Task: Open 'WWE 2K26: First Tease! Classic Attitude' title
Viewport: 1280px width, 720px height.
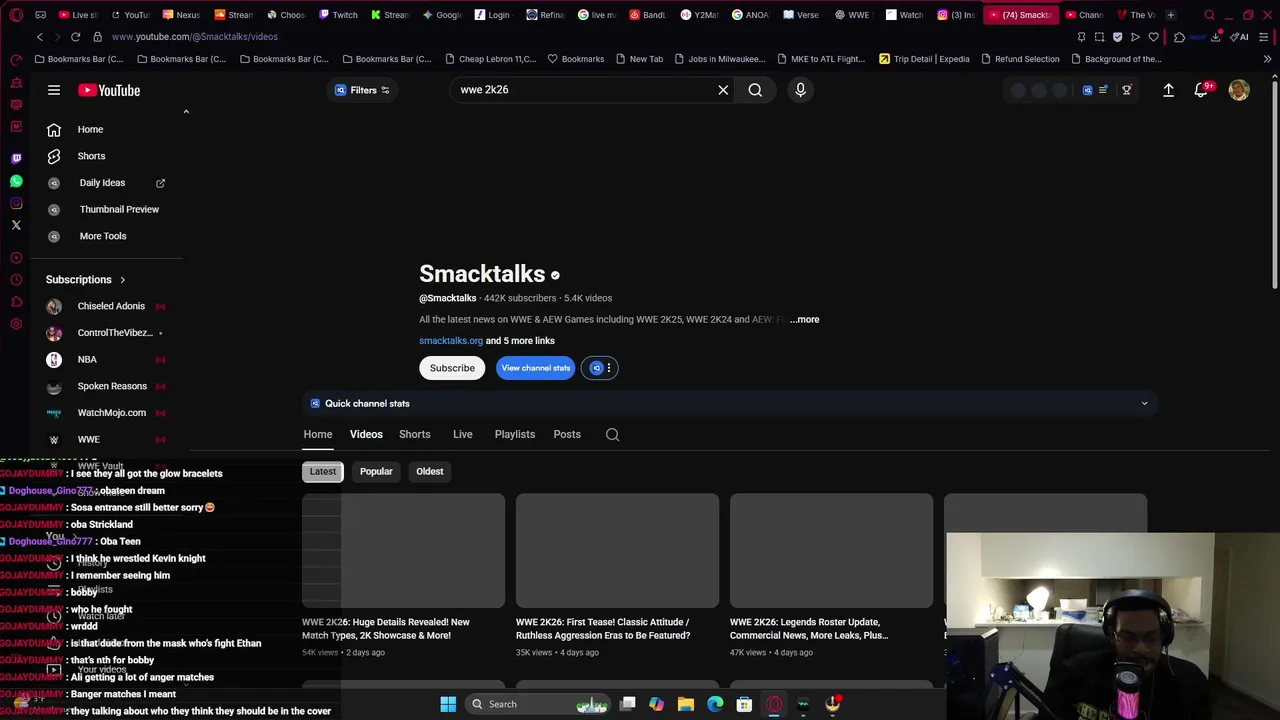Action: pos(603,629)
